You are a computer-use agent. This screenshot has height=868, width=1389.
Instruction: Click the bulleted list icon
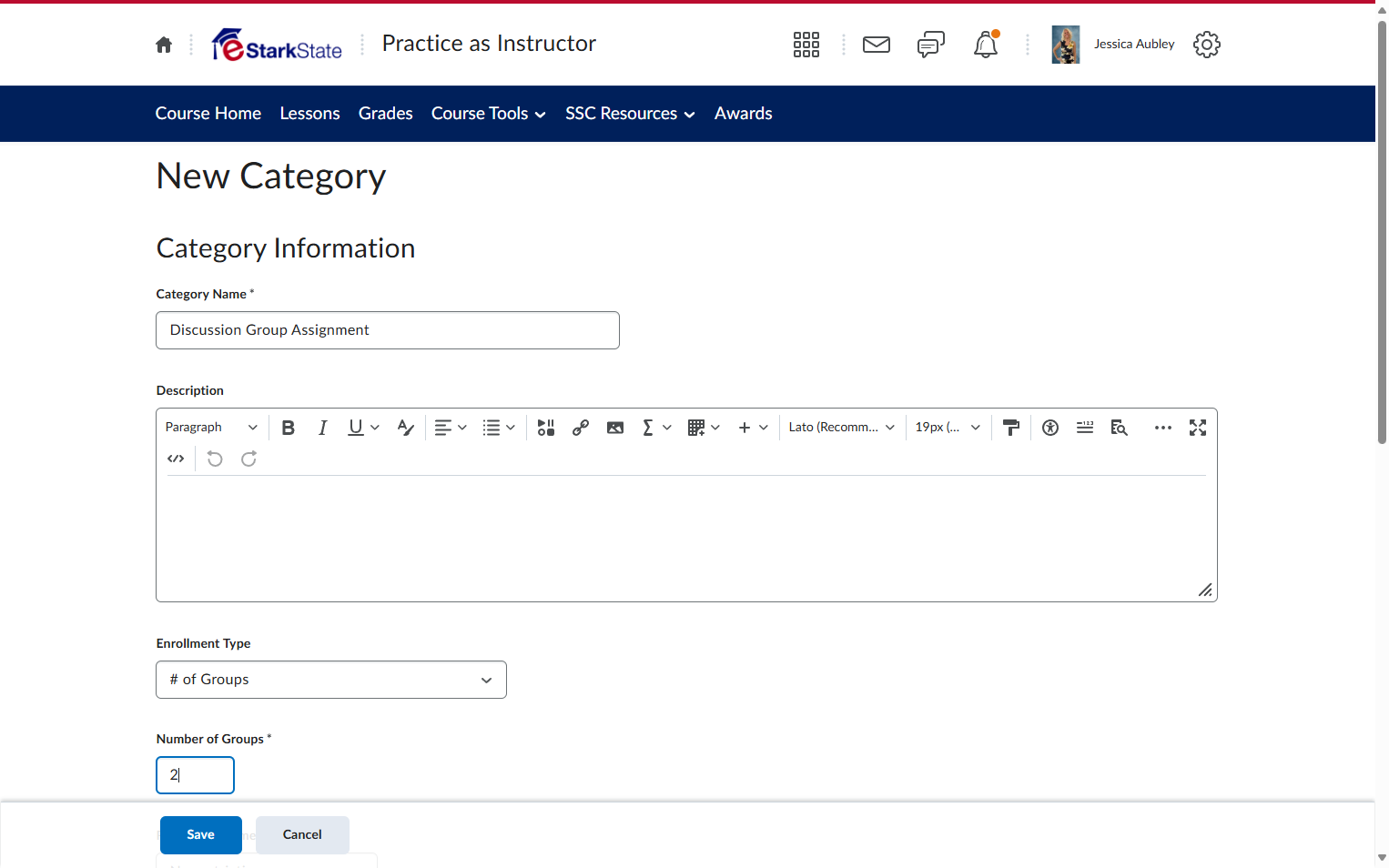point(492,428)
